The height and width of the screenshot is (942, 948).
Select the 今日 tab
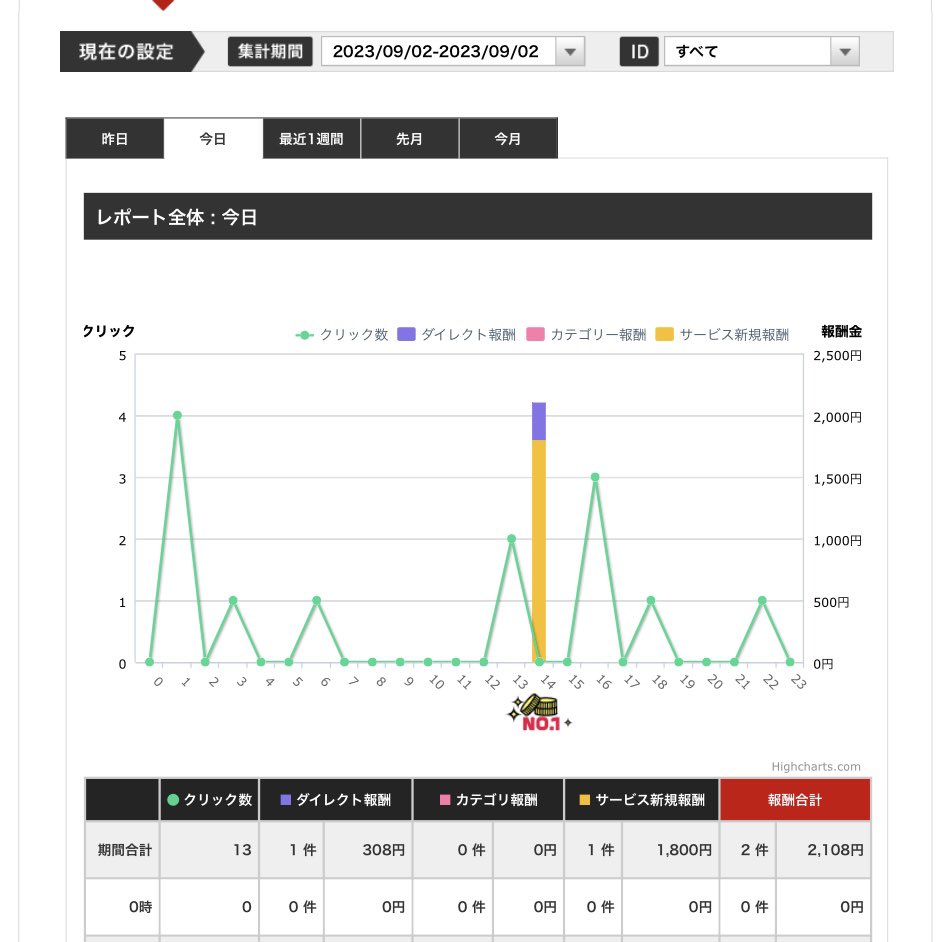[x=213, y=138]
